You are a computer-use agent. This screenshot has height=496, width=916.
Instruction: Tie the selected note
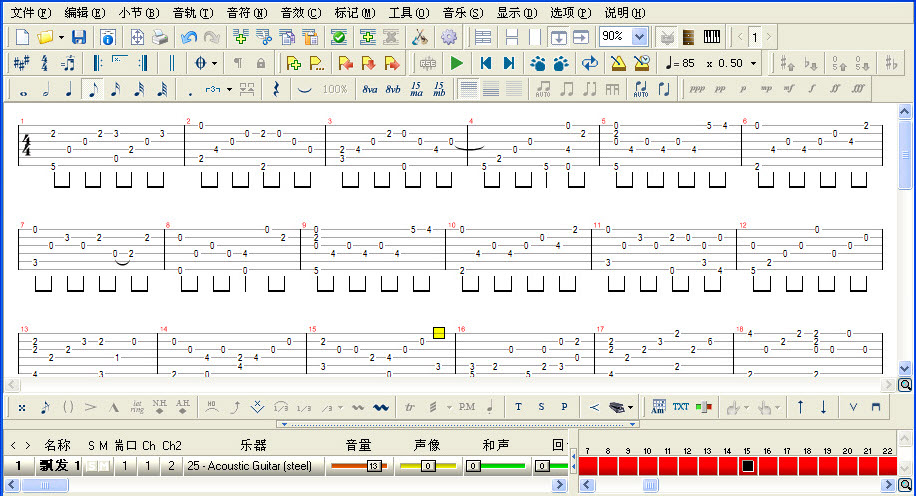(304, 89)
